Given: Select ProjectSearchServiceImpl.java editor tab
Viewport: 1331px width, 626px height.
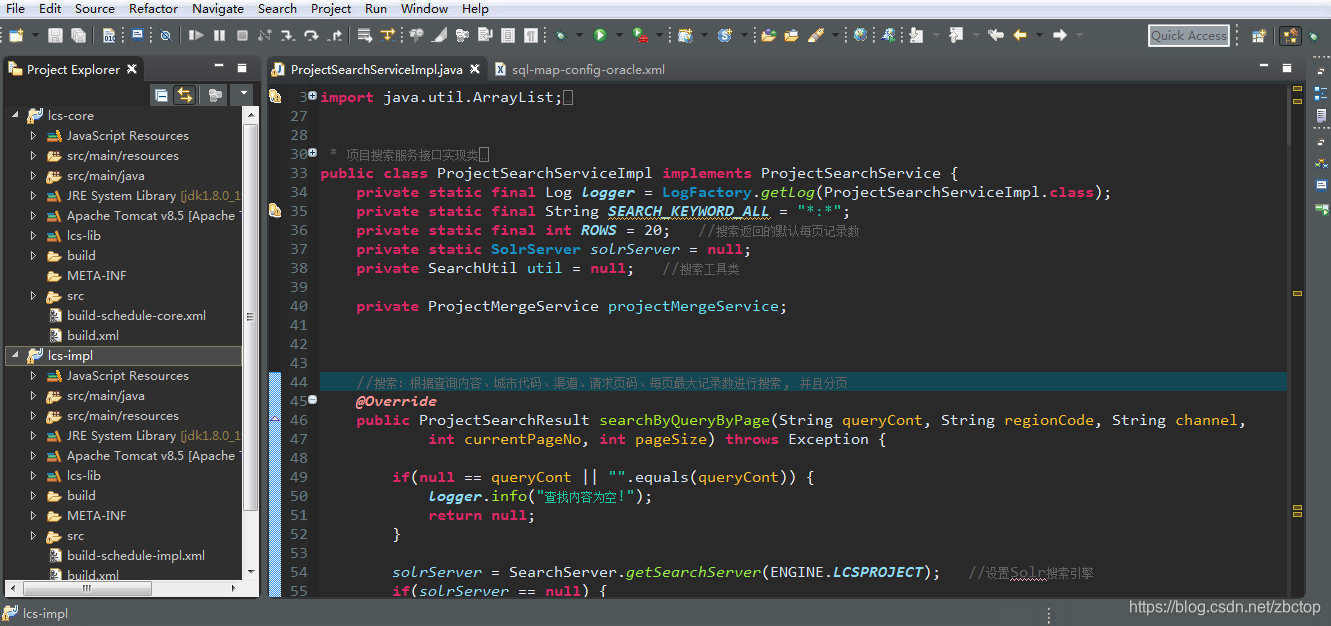Looking at the screenshot, I should 376,70.
